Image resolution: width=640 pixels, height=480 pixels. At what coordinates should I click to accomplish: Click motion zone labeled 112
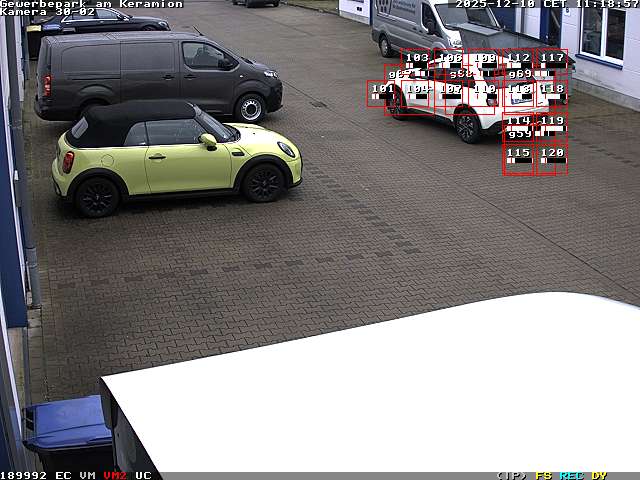[x=518, y=62]
